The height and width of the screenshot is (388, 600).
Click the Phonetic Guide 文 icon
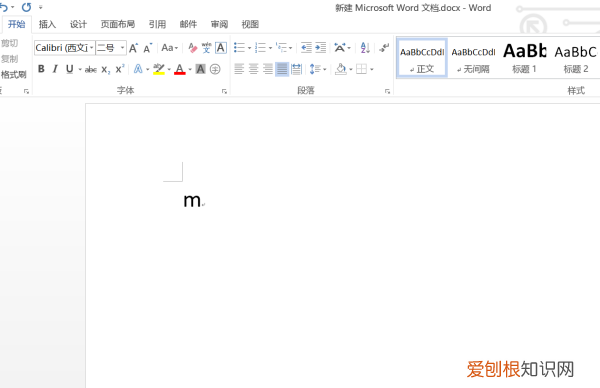tap(207, 48)
